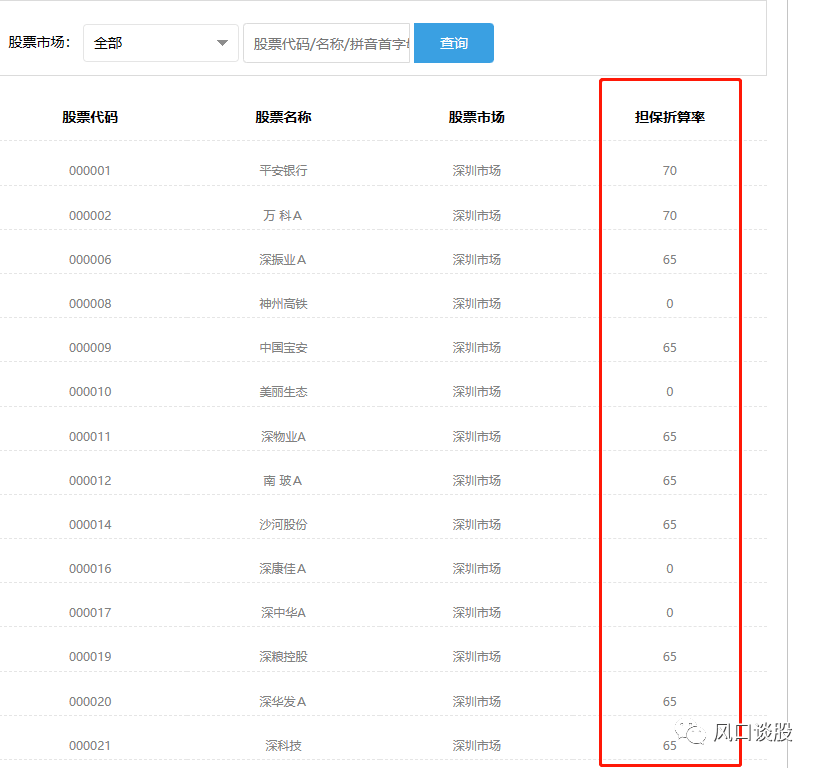This screenshot has height=768, width=819.
Task: Click inside the stock code search field
Action: pos(325,40)
